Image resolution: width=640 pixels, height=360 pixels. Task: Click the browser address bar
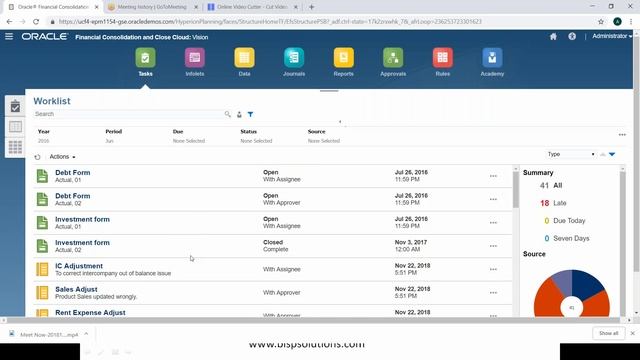[x=322, y=22]
